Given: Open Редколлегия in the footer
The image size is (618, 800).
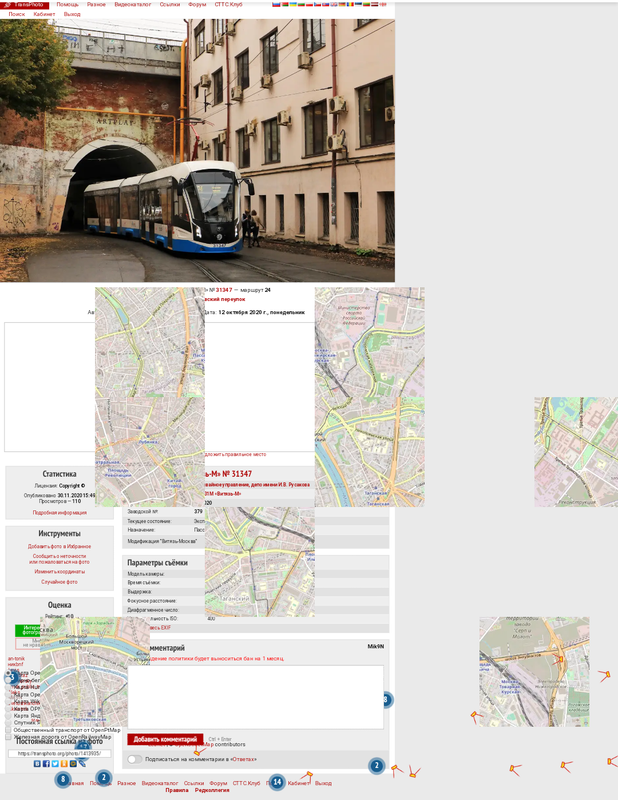Looking at the screenshot, I should (x=212, y=790).
